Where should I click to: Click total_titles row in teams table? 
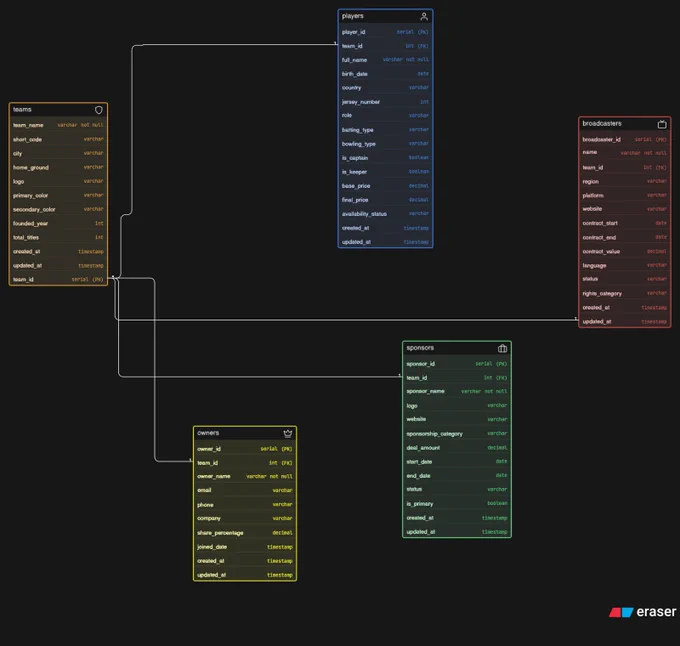58,237
